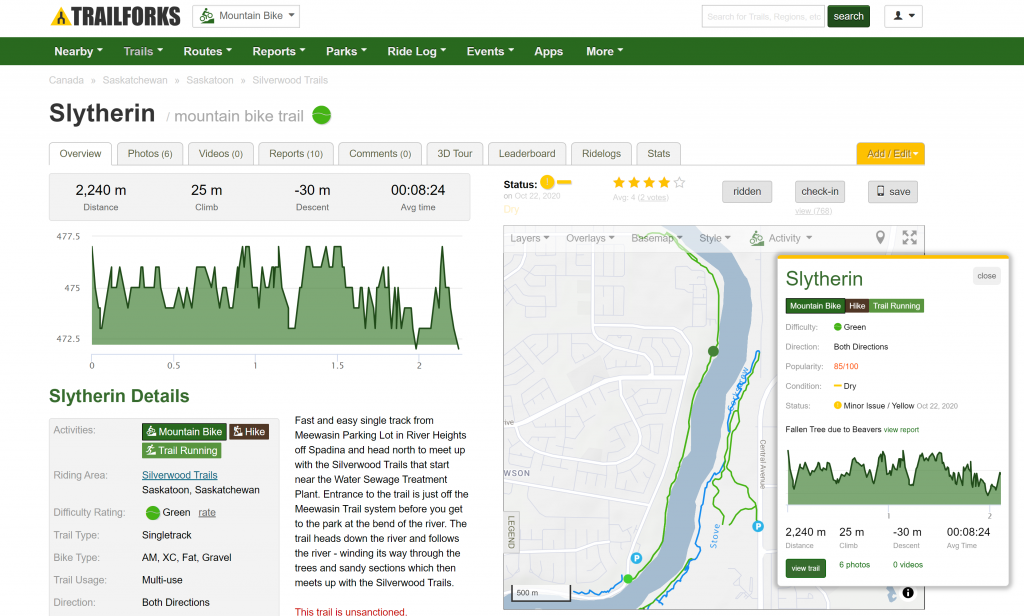Image resolution: width=1024 pixels, height=616 pixels.
Task: Rate the trail with the first star
Action: click(x=618, y=183)
